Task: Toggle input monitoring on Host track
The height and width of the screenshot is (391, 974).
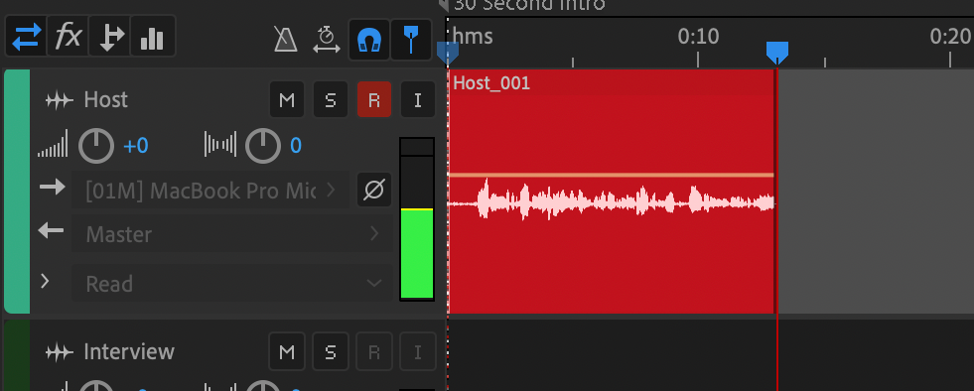Action: [417, 99]
